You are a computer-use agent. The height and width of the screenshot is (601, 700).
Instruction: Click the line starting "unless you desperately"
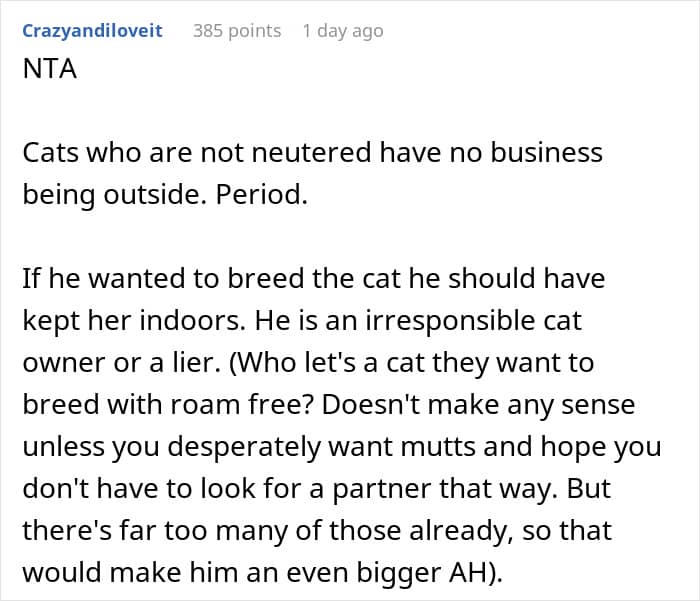pos(341,446)
